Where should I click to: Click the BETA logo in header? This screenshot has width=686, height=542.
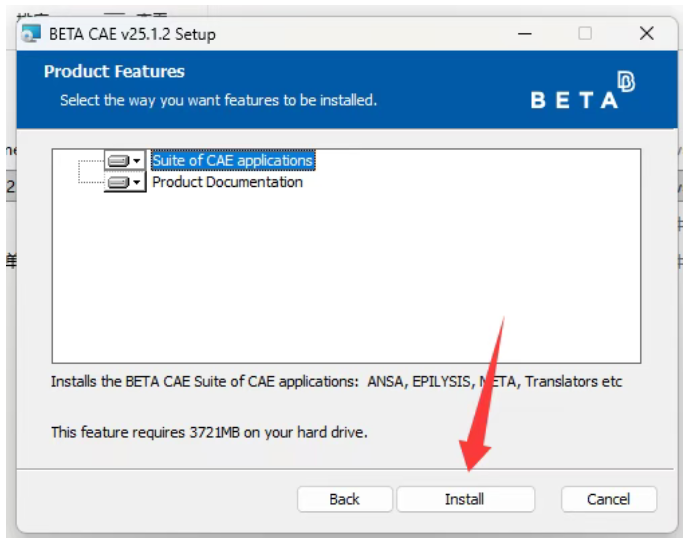582,91
